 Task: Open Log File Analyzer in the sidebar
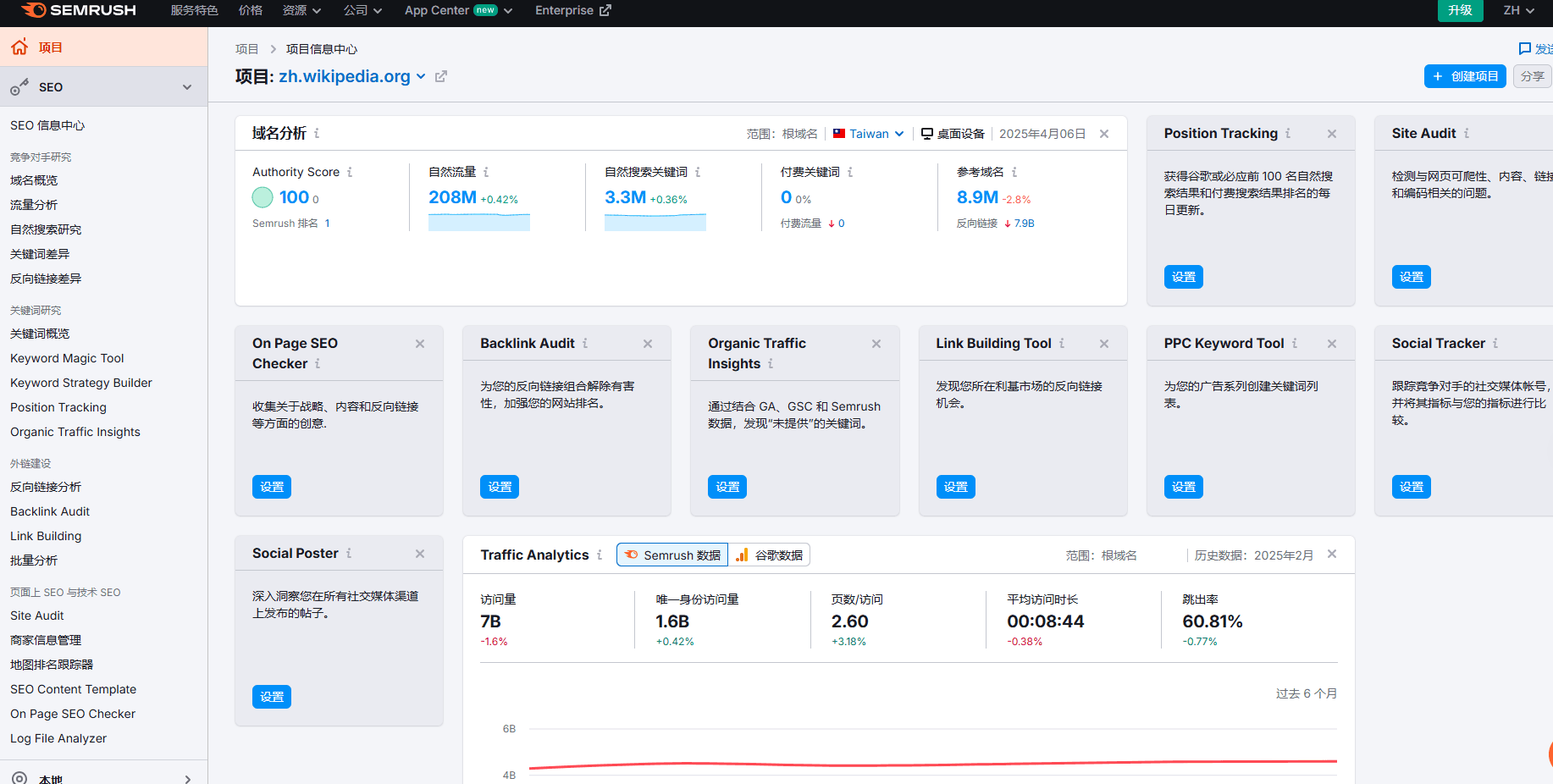point(58,738)
